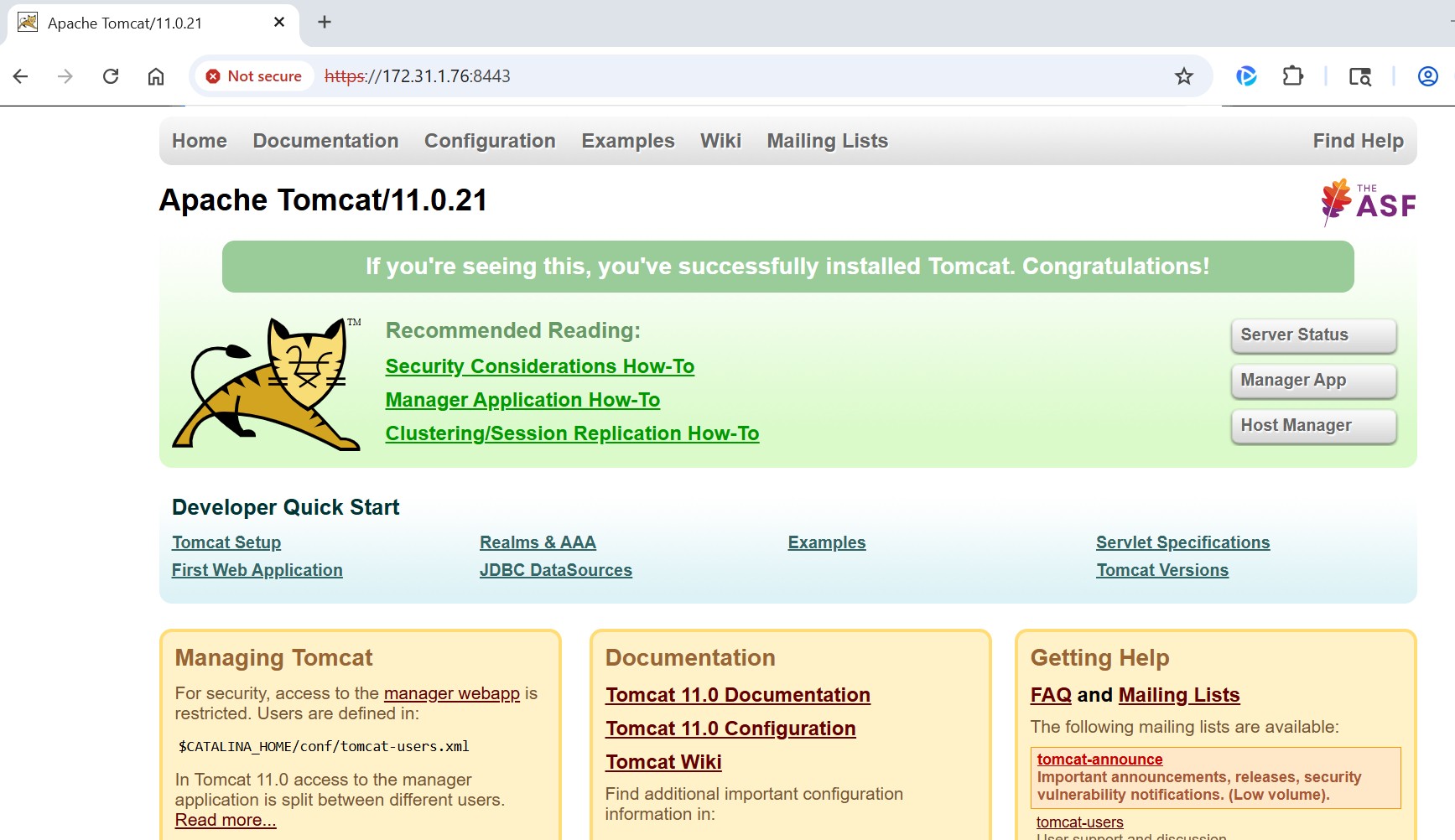Open Security Considerations How-To link
This screenshot has height=840, width=1455.
540,366
